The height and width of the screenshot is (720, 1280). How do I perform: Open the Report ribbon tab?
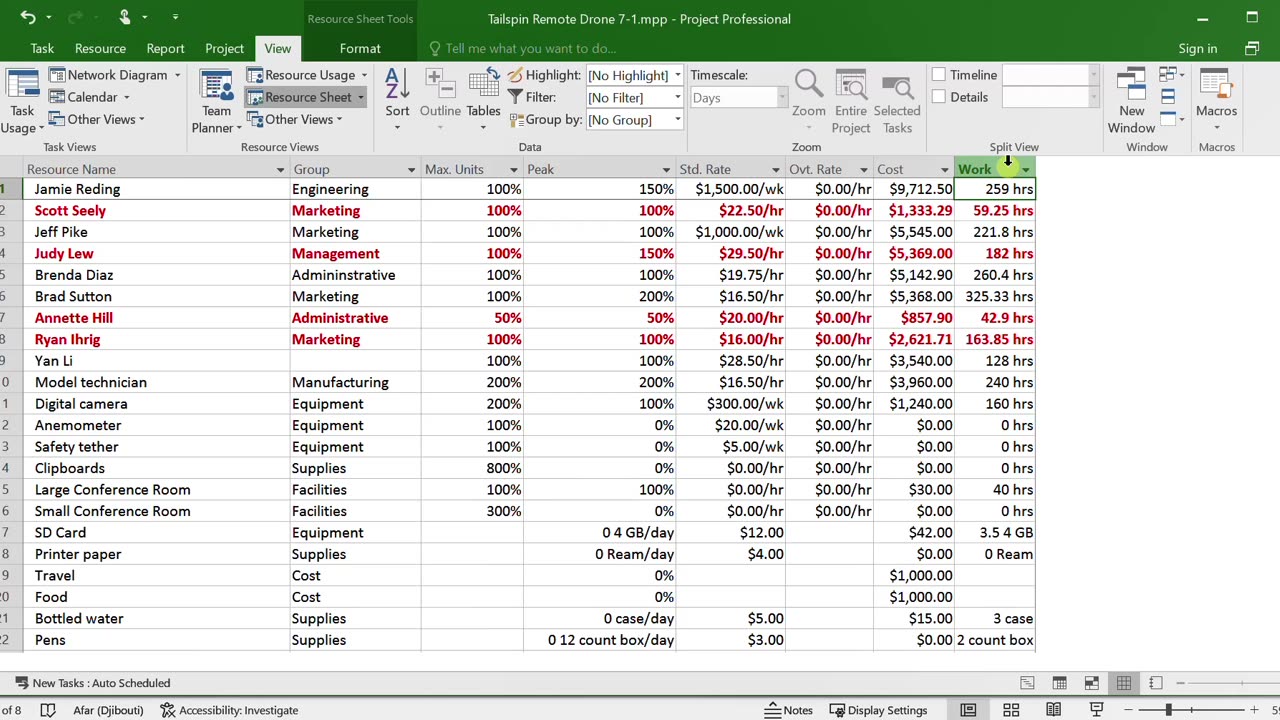pos(165,48)
